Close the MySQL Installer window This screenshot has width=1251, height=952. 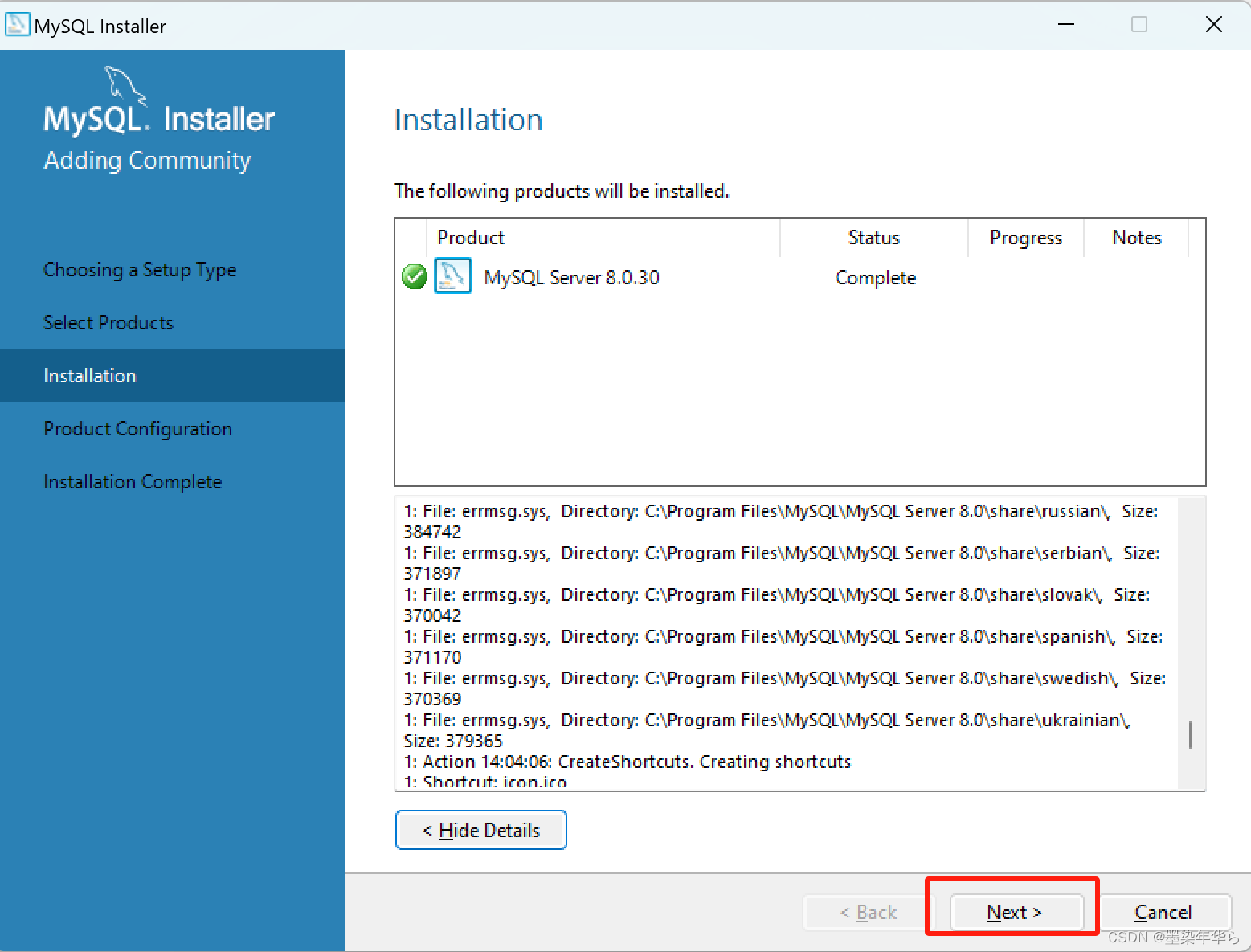1214,24
